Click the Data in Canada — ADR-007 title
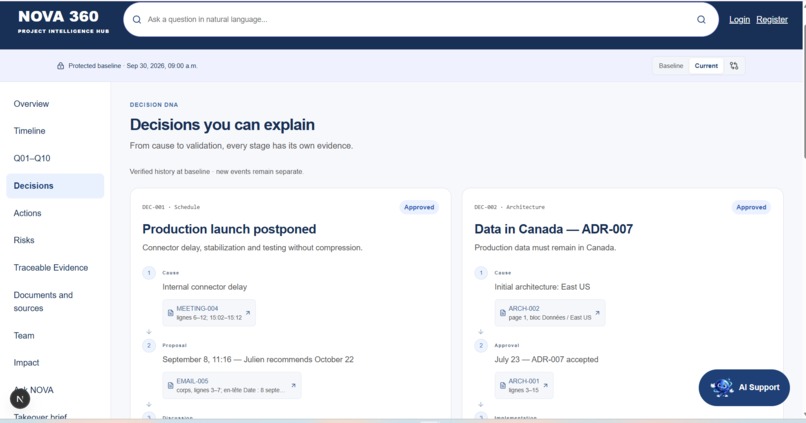 [554, 229]
